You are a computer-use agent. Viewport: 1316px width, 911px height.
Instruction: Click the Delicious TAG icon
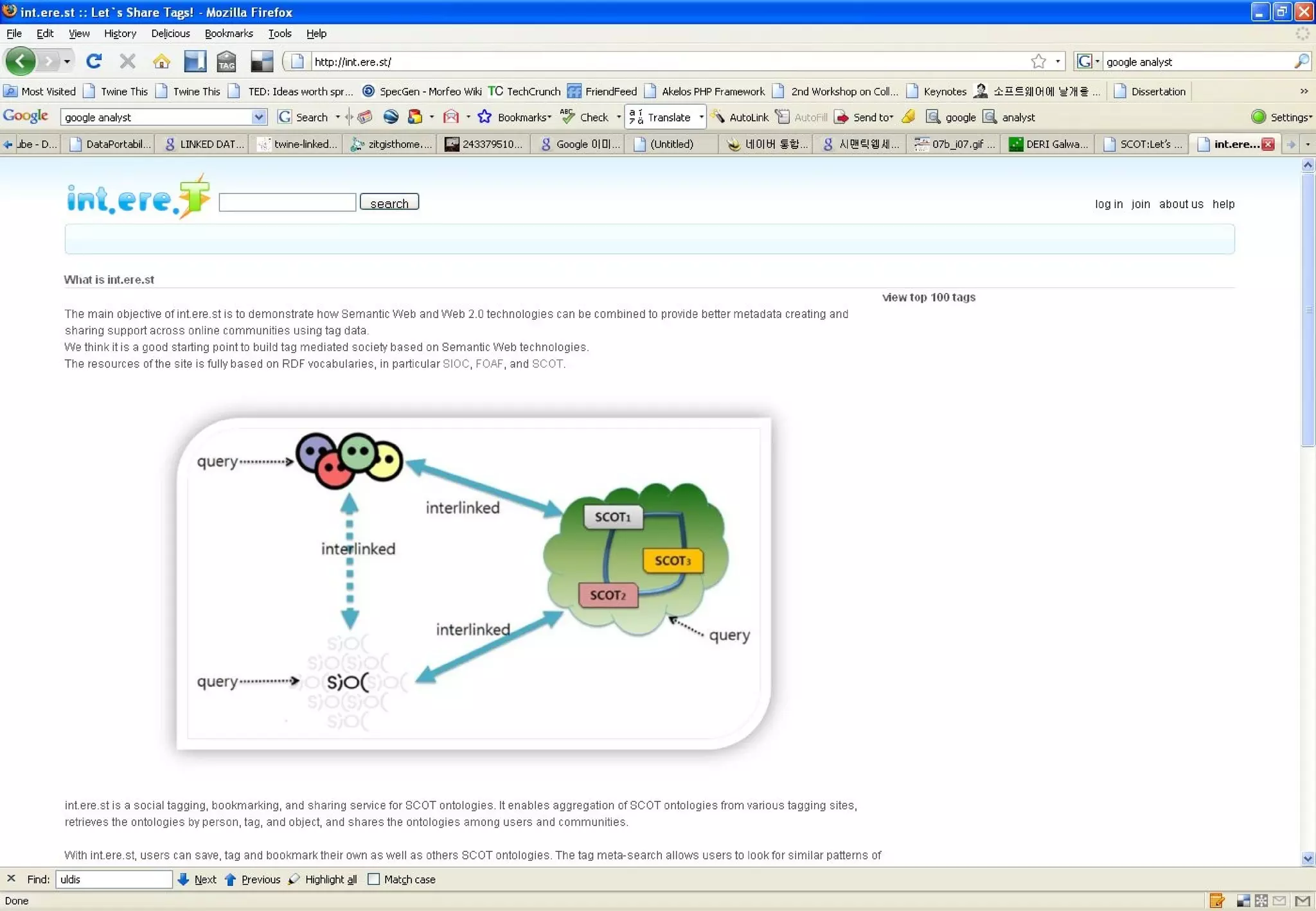(226, 61)
